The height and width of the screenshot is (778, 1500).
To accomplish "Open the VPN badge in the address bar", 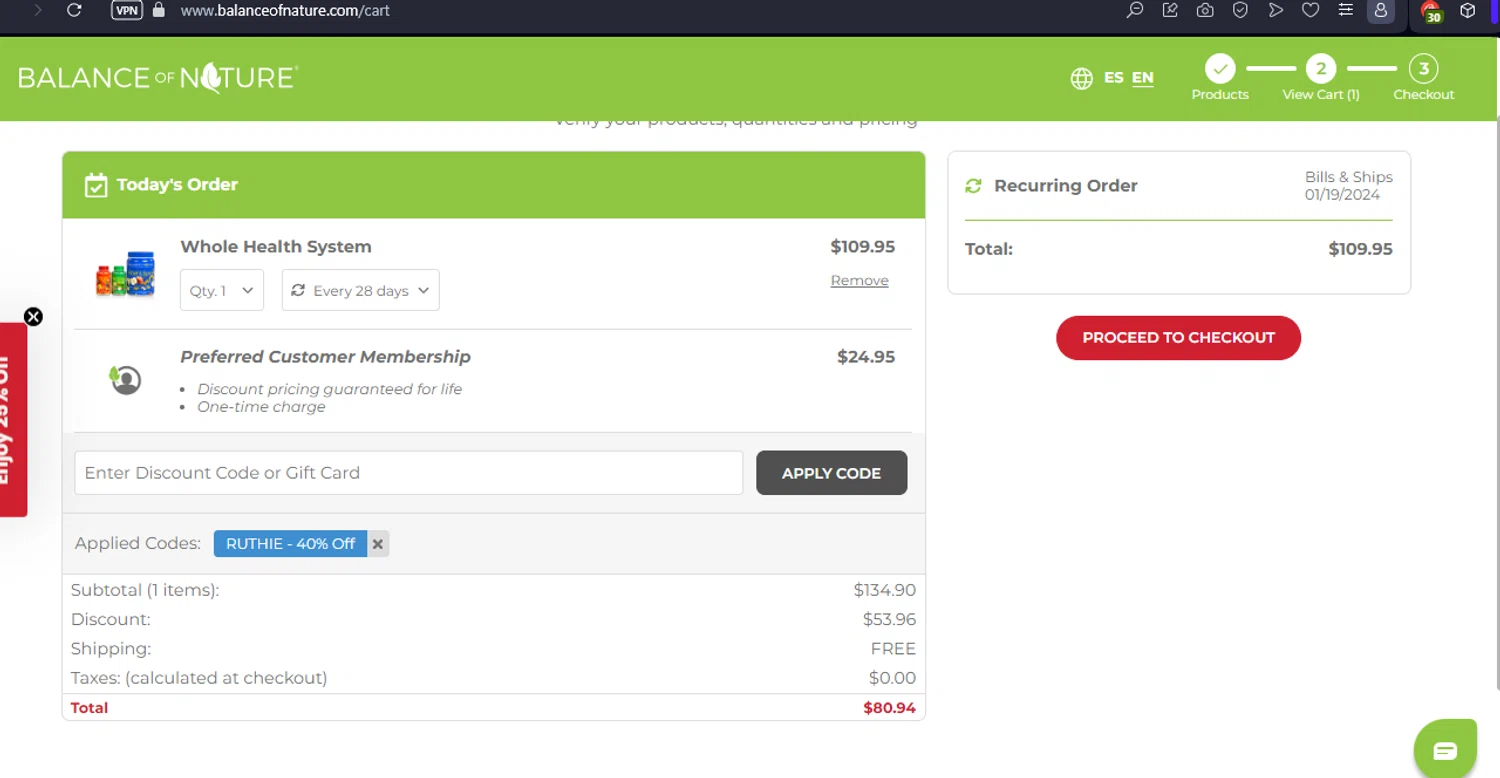I will coord(127,10).
